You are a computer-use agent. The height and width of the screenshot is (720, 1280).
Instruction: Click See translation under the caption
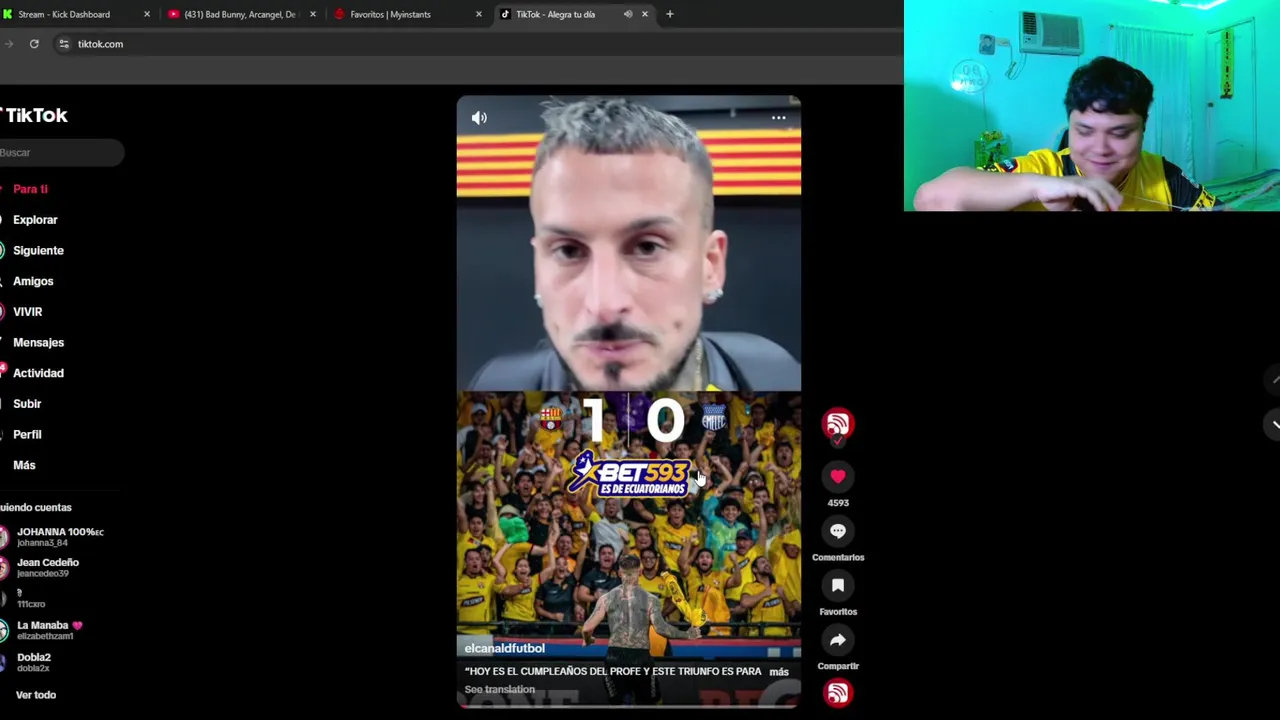point(499,690)
